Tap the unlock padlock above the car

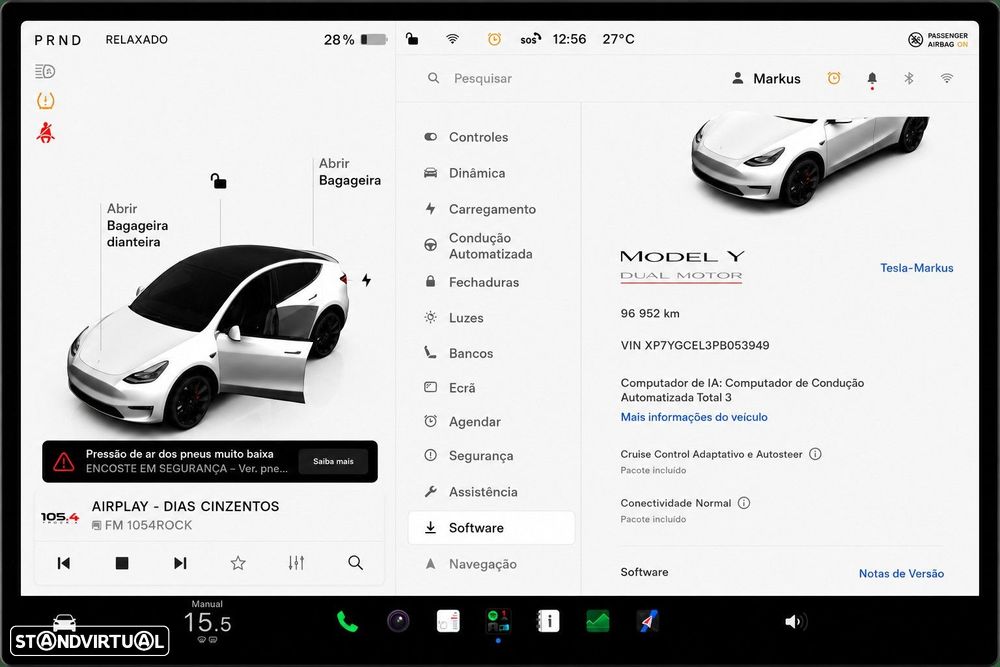tap(219, 181)
